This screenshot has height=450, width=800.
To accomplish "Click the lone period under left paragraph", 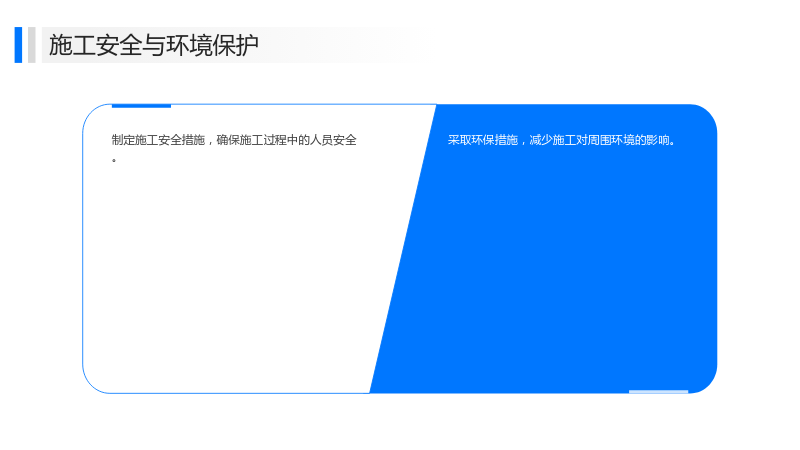I will point(114,160).
